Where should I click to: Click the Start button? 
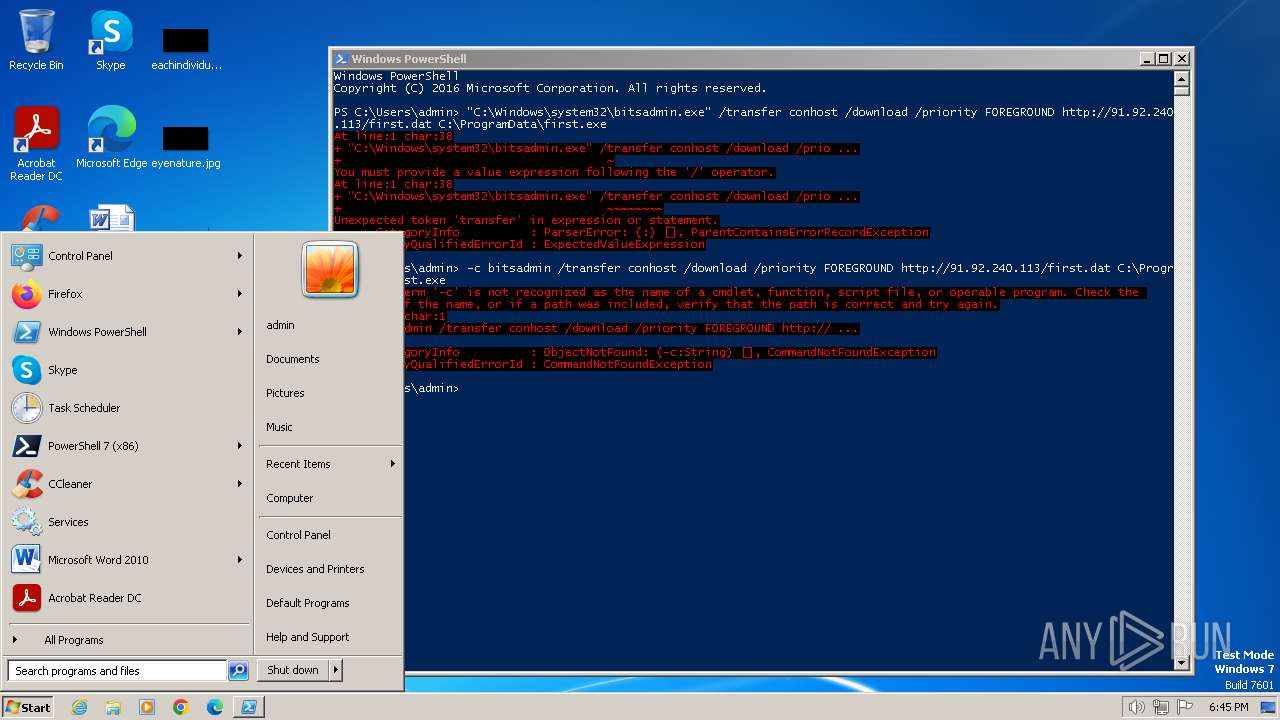pos(28,707)
